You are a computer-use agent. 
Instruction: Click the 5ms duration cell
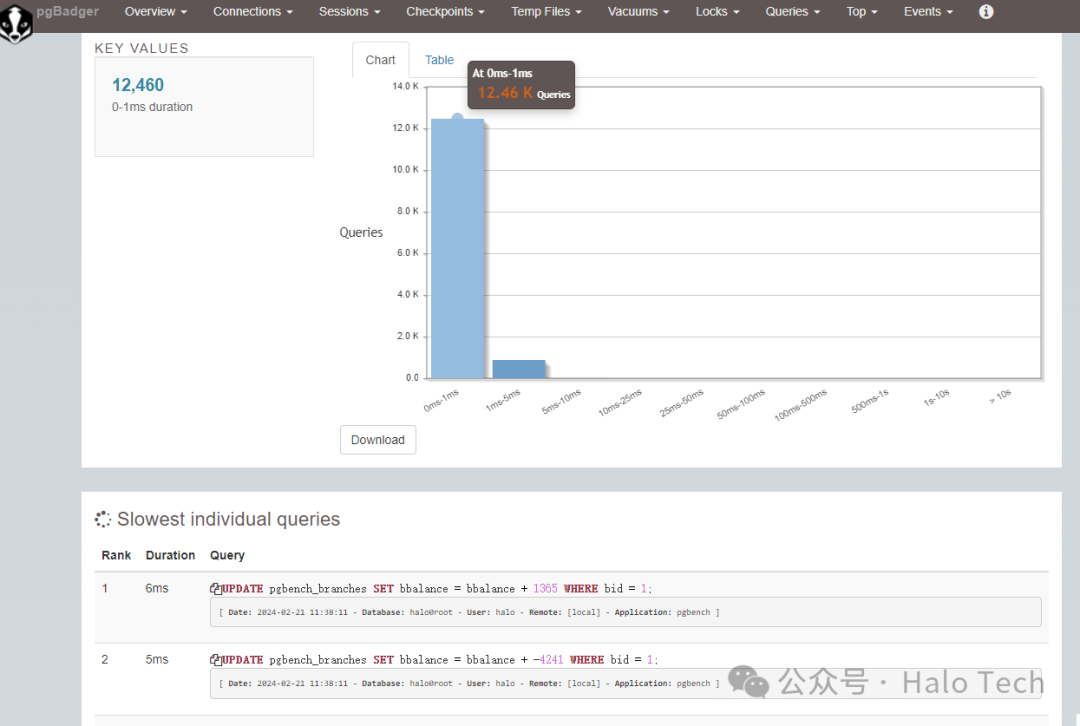(156, 659)
